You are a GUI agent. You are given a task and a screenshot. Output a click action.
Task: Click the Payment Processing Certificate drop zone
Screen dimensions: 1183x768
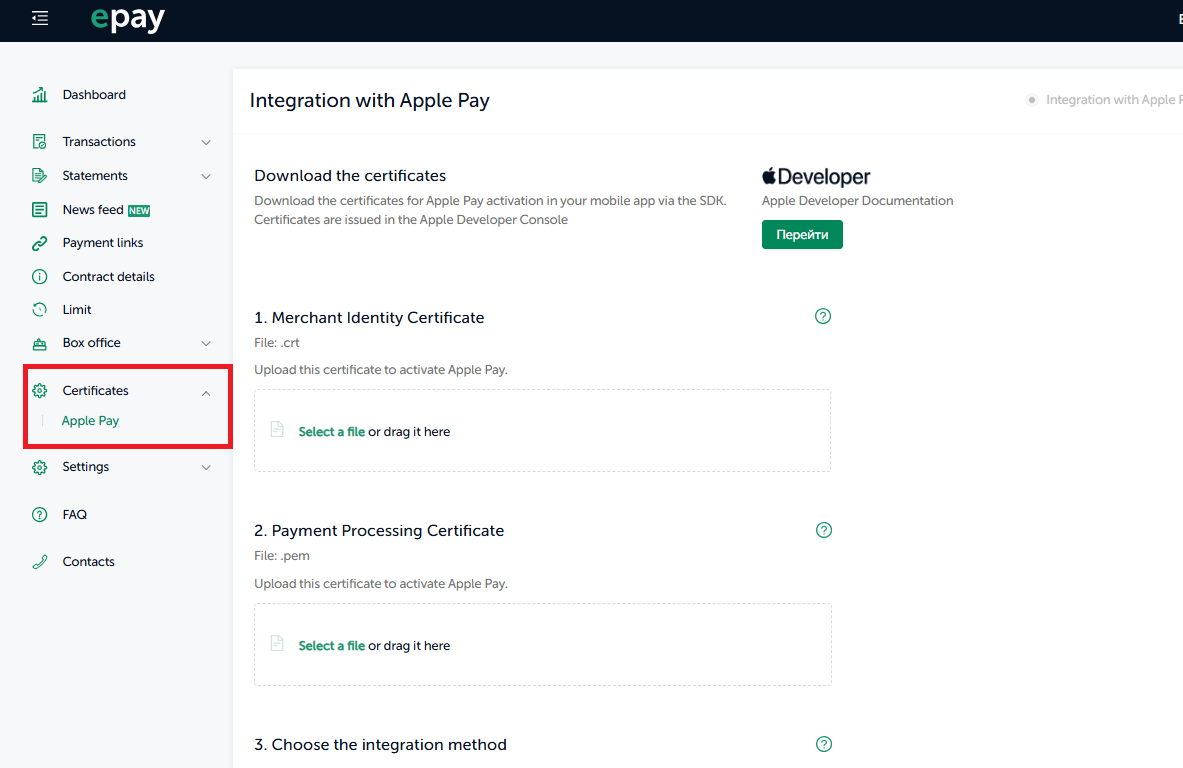[x=542, y=644]
